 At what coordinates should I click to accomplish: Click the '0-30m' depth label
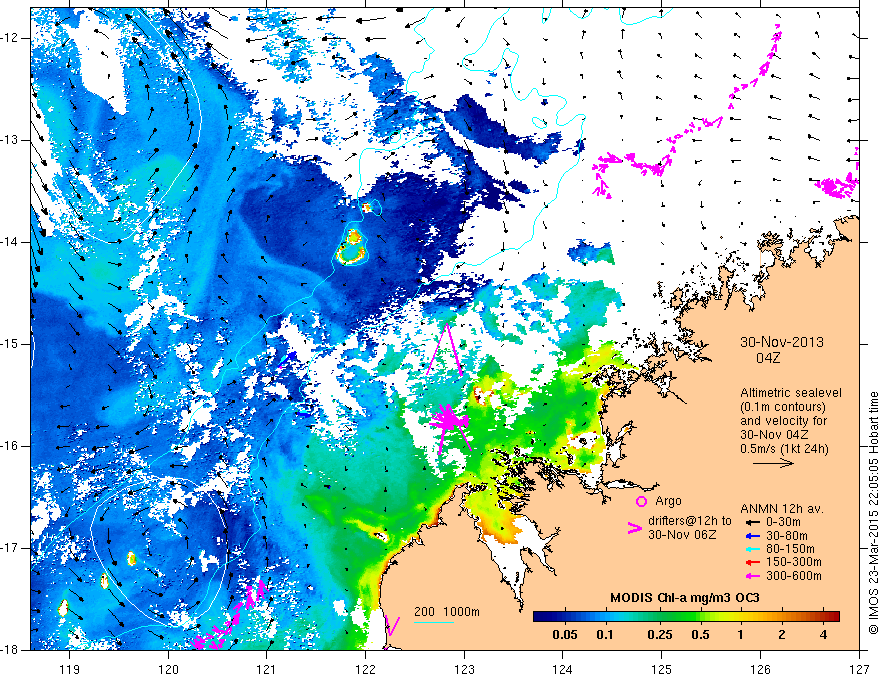(x=784, y=522)
